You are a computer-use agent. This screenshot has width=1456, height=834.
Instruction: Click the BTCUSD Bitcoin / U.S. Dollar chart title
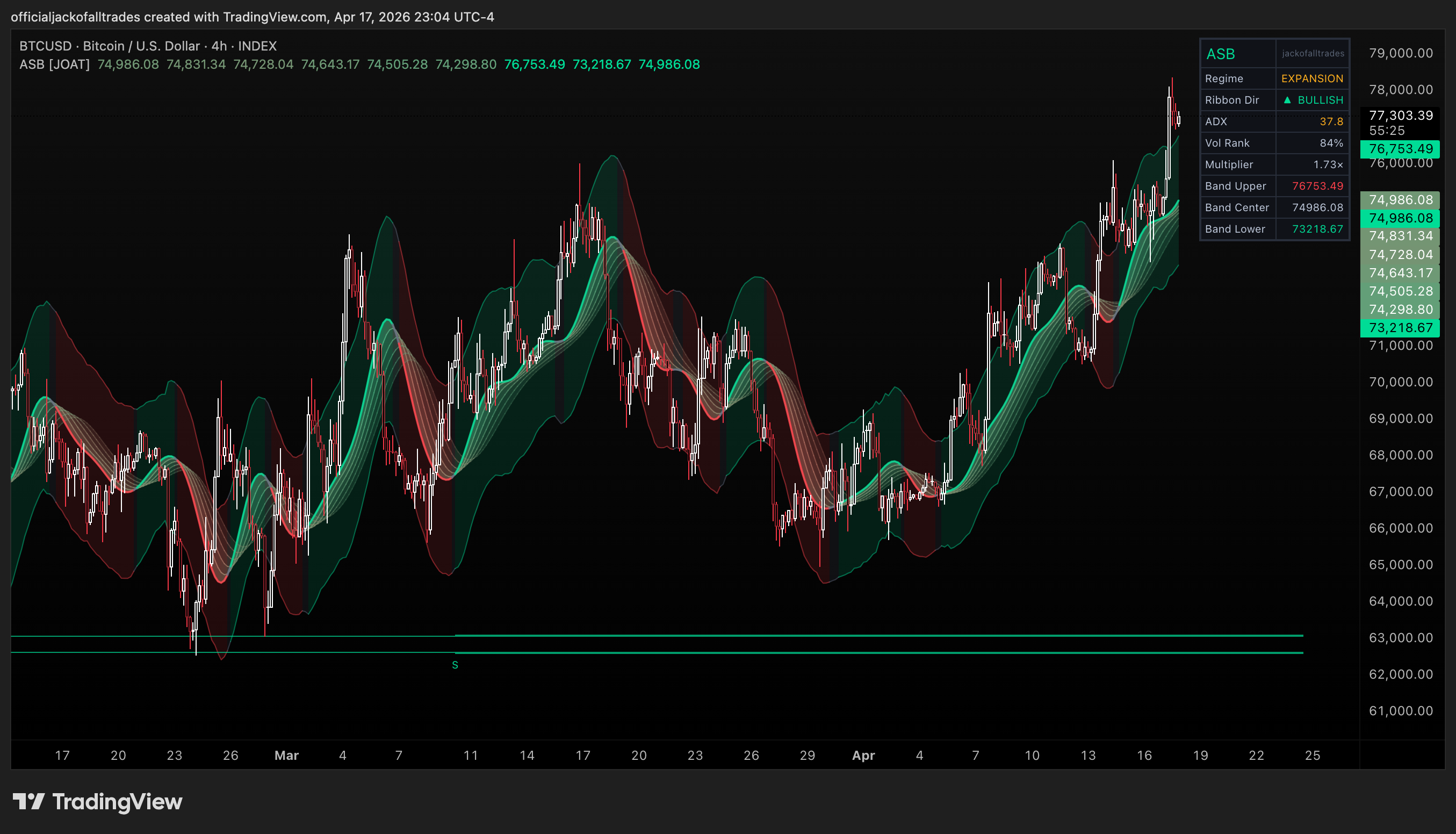[x=148, y=46]
